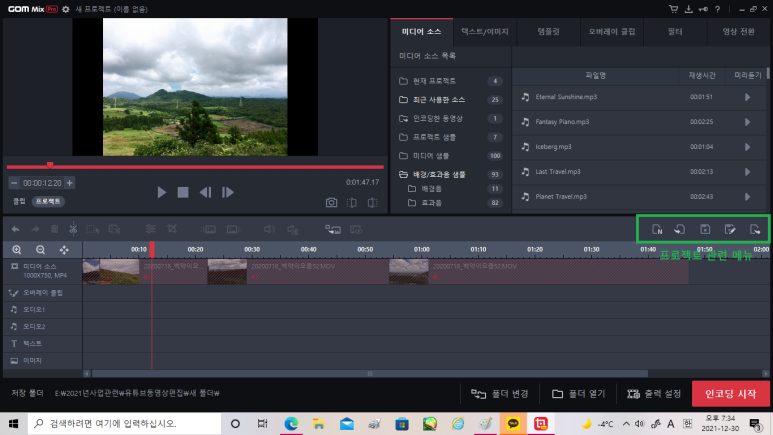Preview Planet Travel.mp3 audio

[747, 197]
